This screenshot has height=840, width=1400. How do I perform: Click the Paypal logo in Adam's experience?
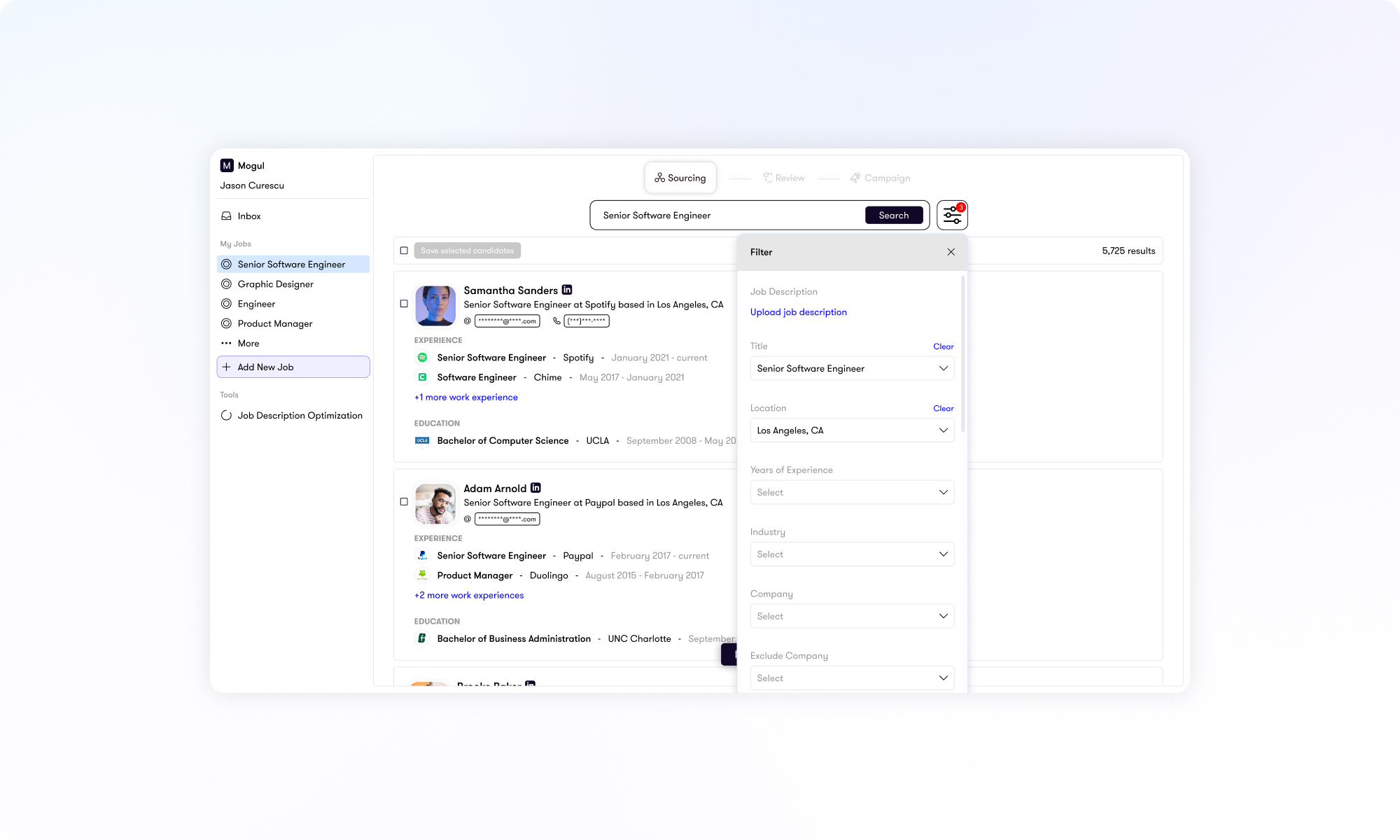tap(422, 555)
